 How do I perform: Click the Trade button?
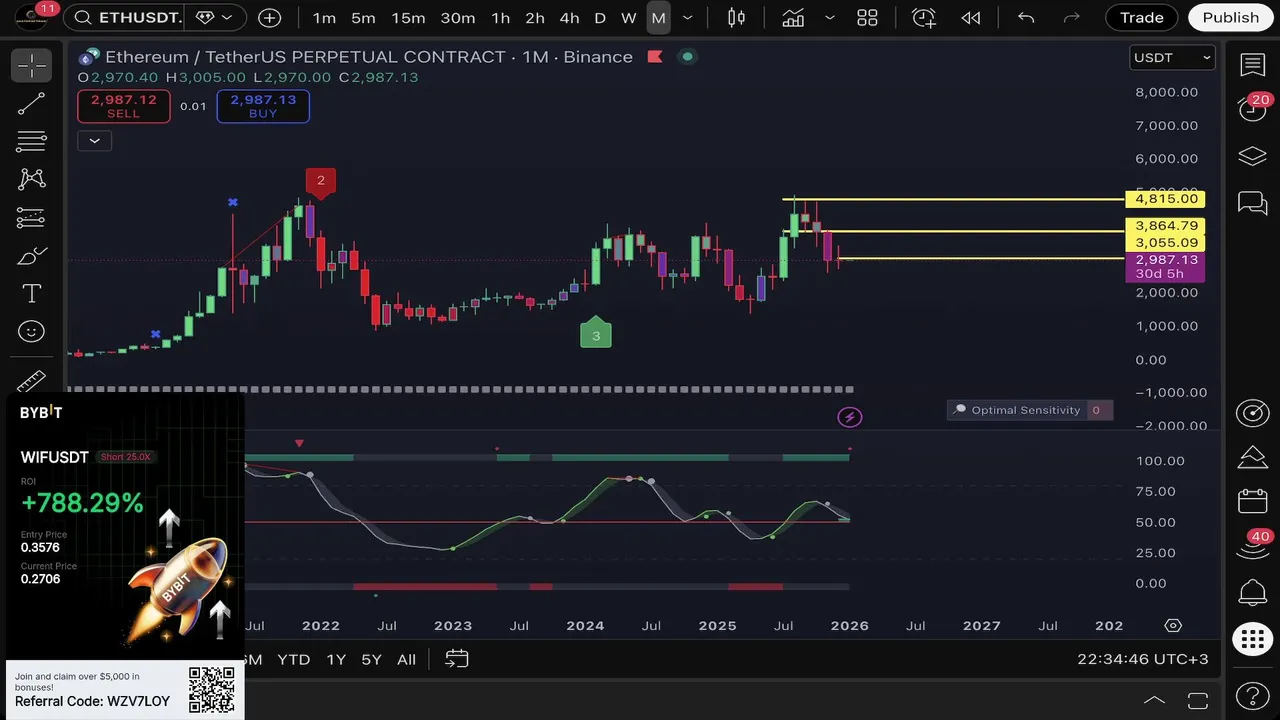tap(1141, 17)
